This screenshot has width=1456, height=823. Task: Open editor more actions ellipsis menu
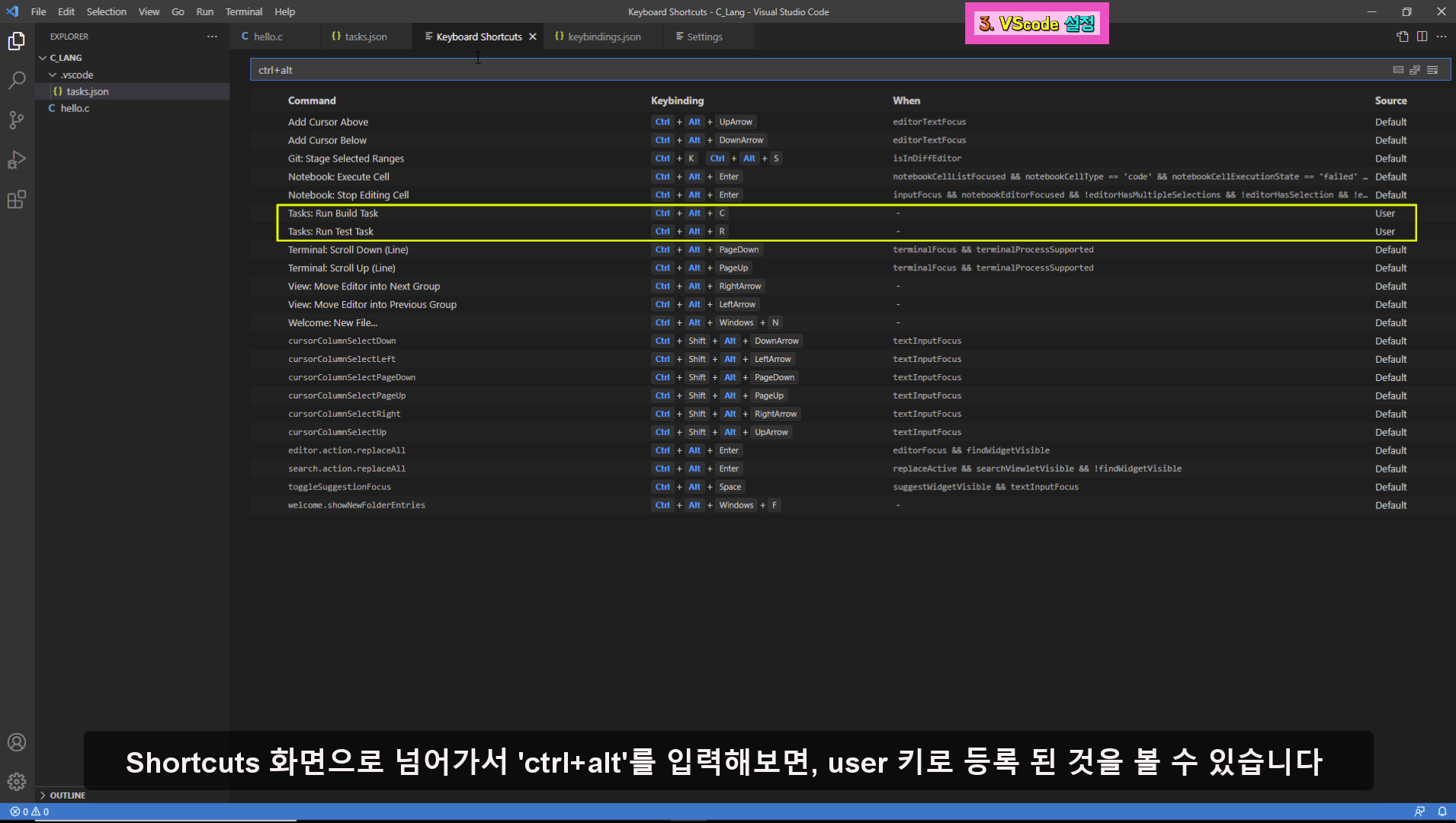[1442, 37]
